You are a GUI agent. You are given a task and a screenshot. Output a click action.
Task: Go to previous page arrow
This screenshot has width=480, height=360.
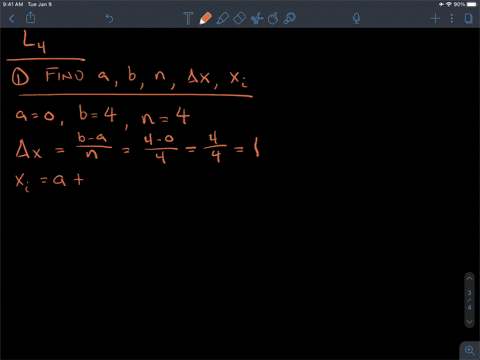point(469,278)
